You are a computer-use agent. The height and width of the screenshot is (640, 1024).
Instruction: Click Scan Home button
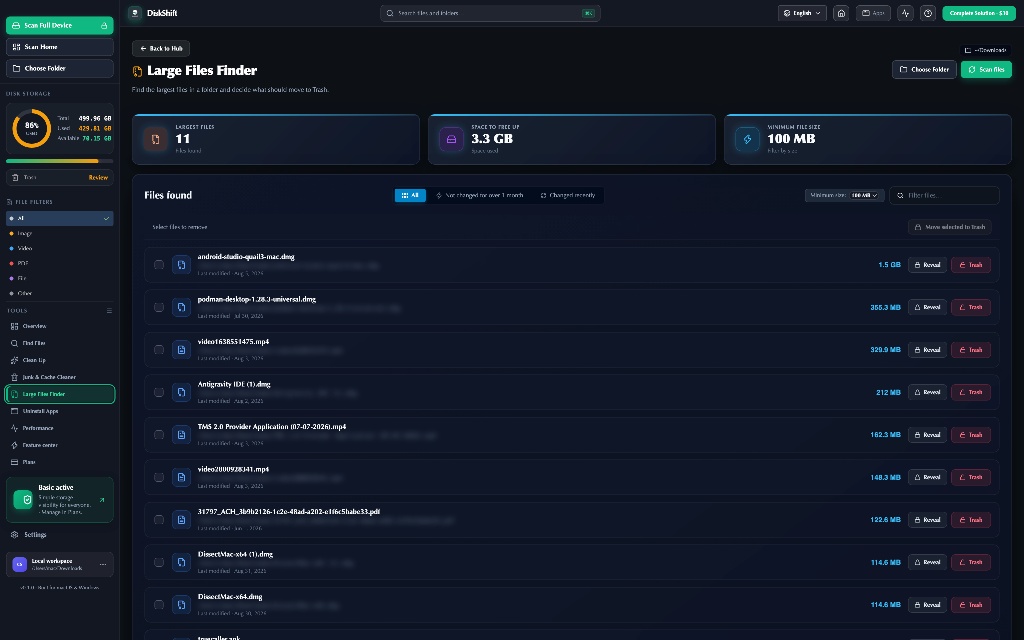[x=59, y=47]
